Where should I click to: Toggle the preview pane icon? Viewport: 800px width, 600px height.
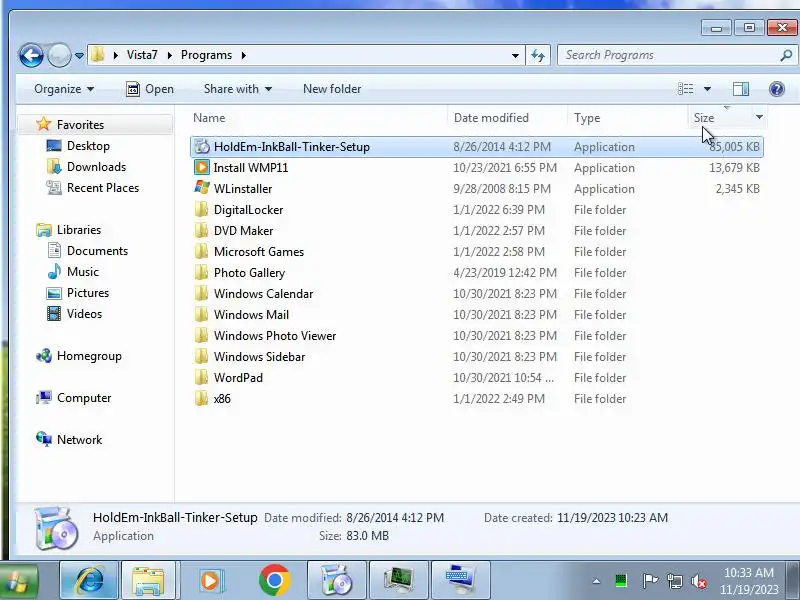(741, 89)
